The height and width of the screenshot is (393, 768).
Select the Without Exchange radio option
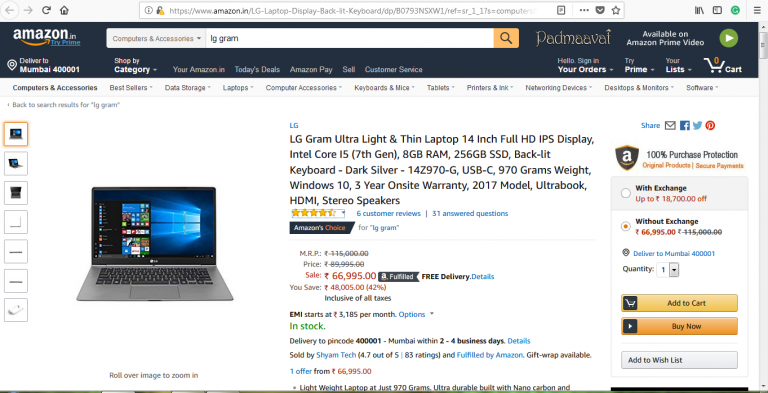pyautogui.click(x=625, y=226)
